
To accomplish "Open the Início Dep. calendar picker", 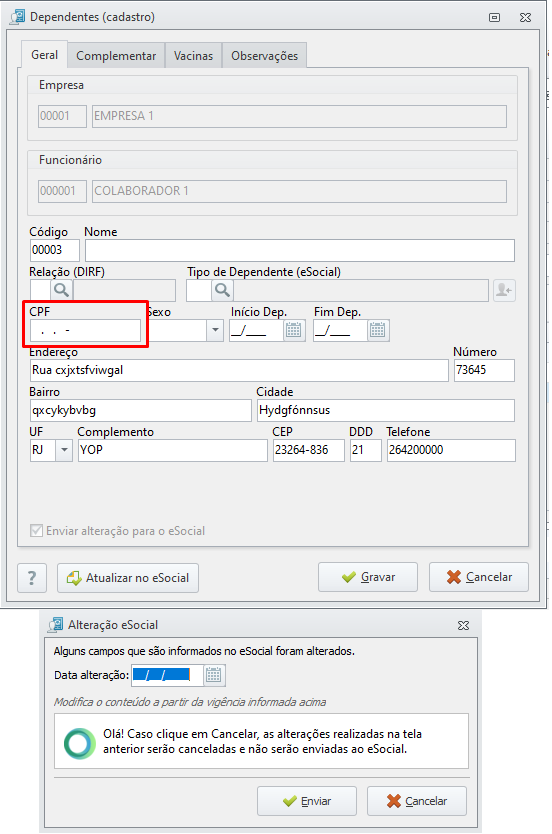I will tap(294, 330).
